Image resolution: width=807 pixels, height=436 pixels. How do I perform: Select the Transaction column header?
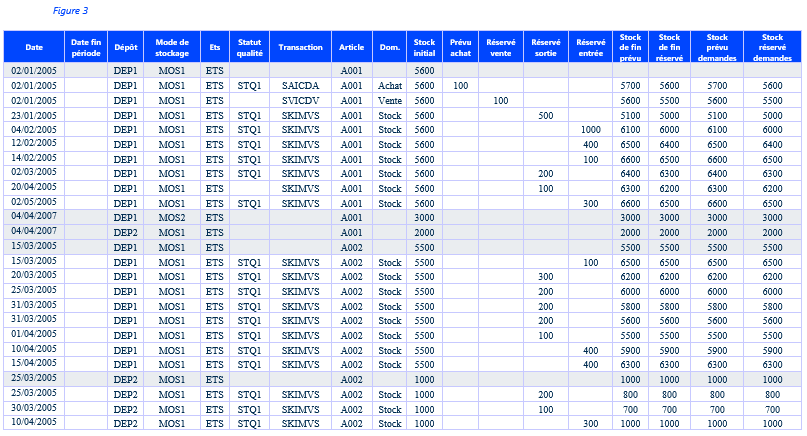pos(301,47)
